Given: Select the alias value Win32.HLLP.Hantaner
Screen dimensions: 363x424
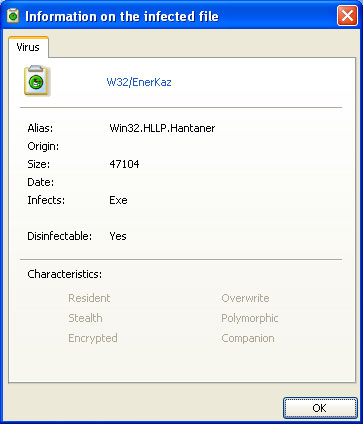Looking at the screenshot, I should [x=162, y=128].
